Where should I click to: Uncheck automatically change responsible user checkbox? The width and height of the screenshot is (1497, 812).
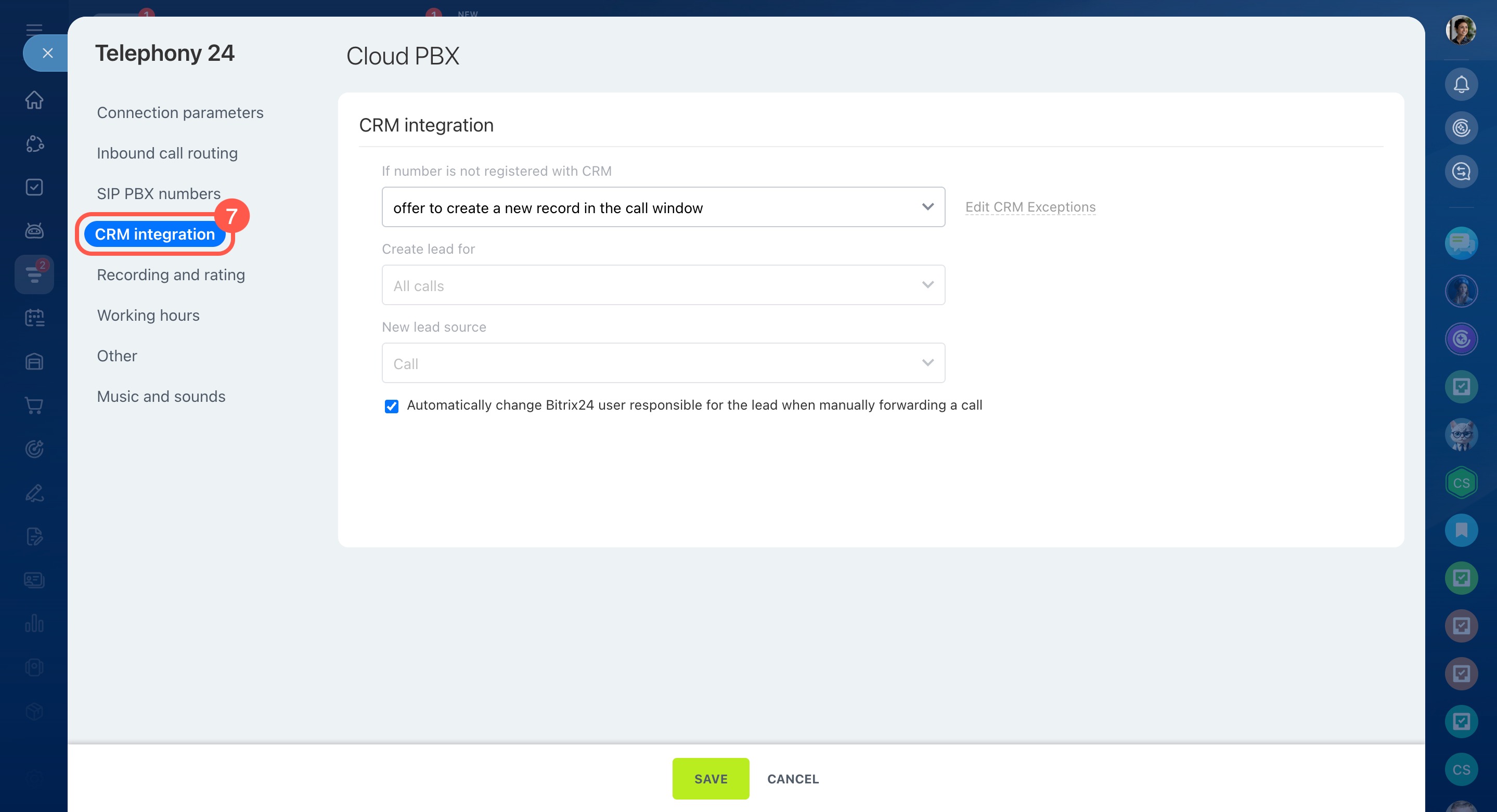pyautogui.click(x=392, y=406)
